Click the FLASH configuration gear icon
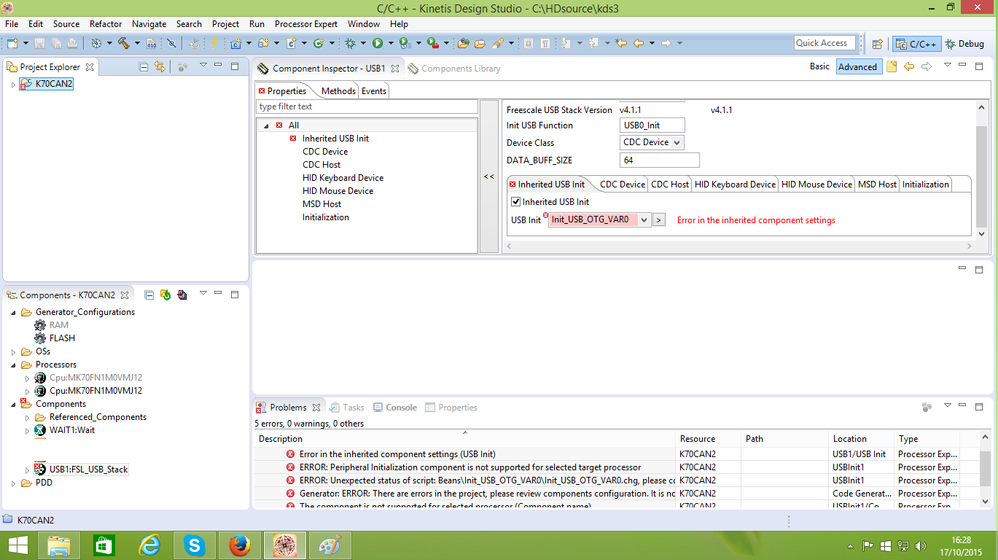Viewport: 998px width, 560px height. point(39,338)
